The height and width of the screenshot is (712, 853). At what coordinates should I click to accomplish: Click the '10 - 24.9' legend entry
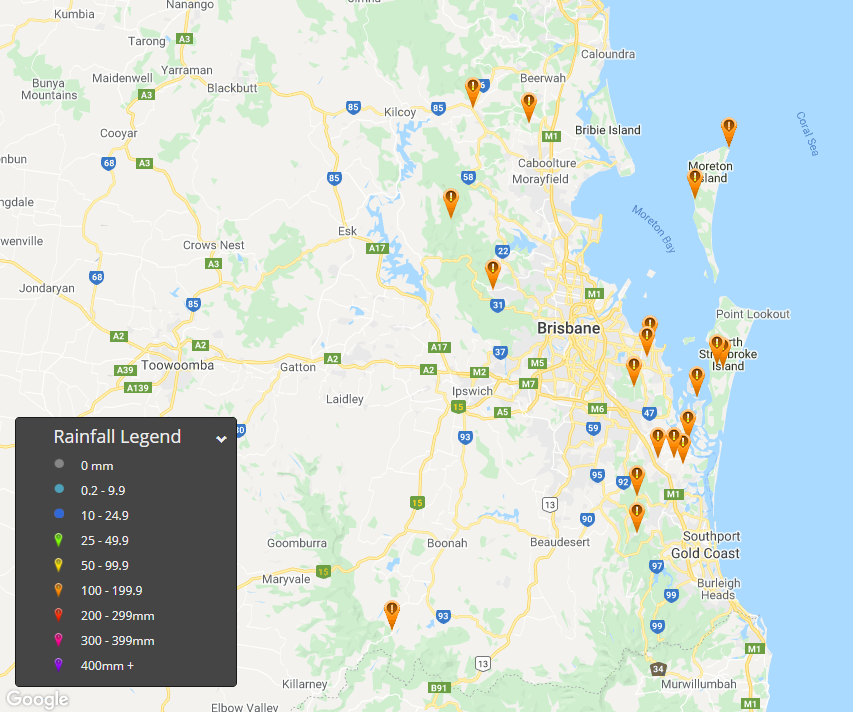click(104, 516)
